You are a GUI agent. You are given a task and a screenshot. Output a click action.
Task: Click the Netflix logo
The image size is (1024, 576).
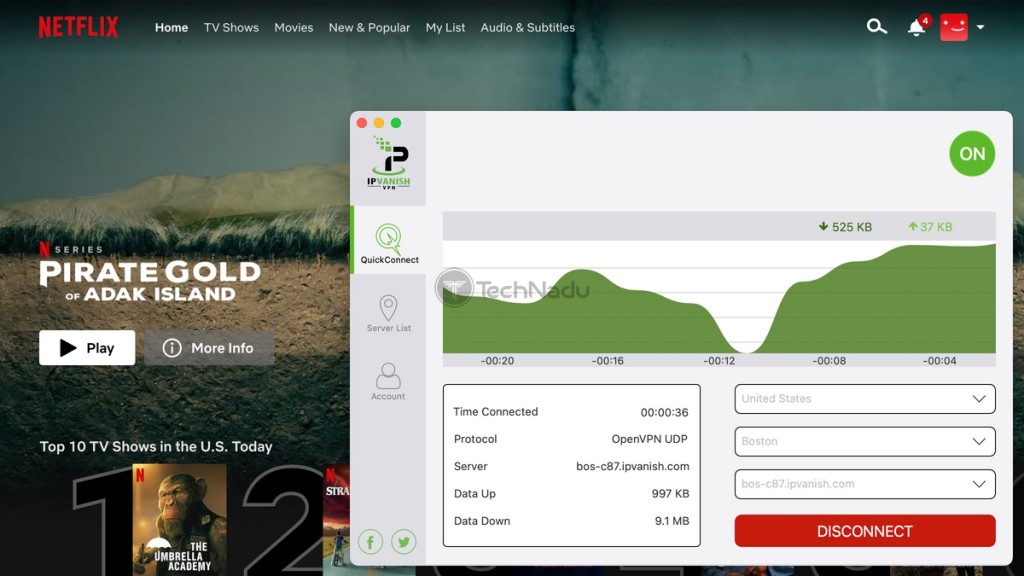(x=78, y=27)
